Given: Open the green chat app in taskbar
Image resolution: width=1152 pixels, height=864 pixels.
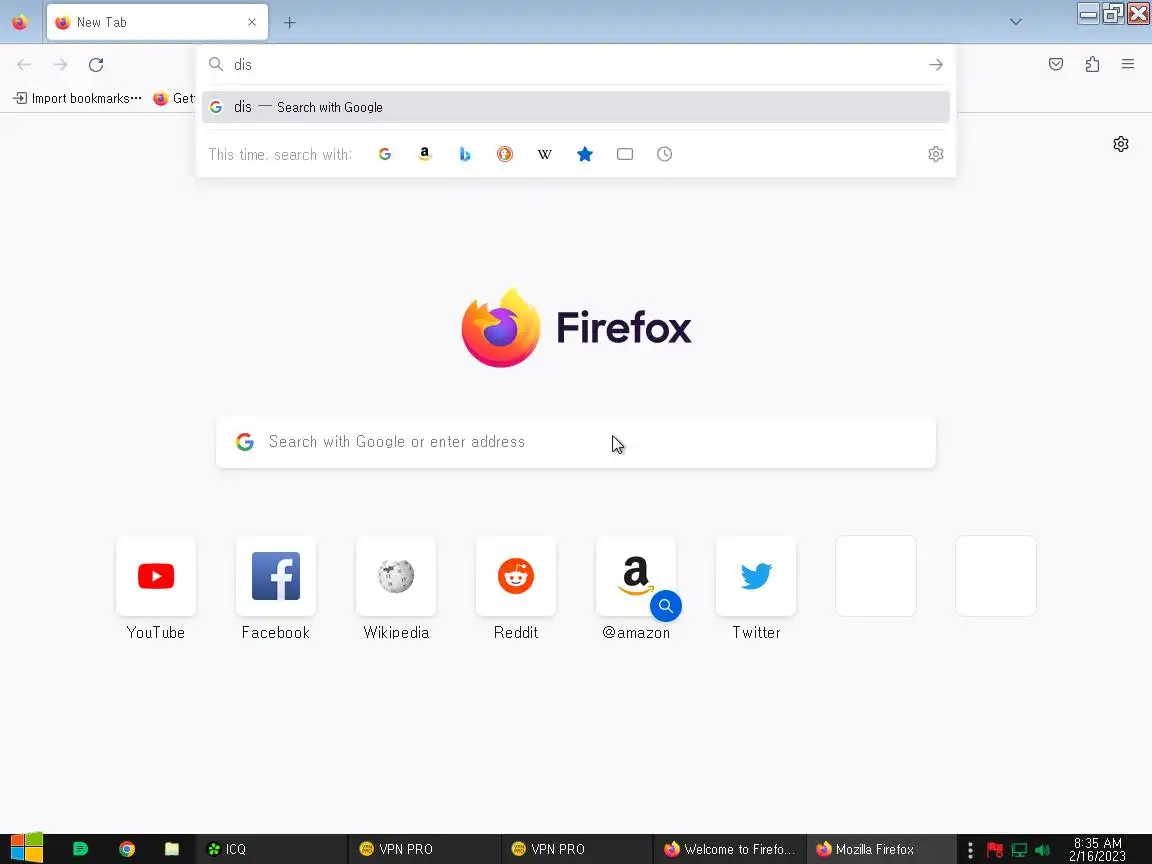Looking at the screenshot, I should [81, 849].
